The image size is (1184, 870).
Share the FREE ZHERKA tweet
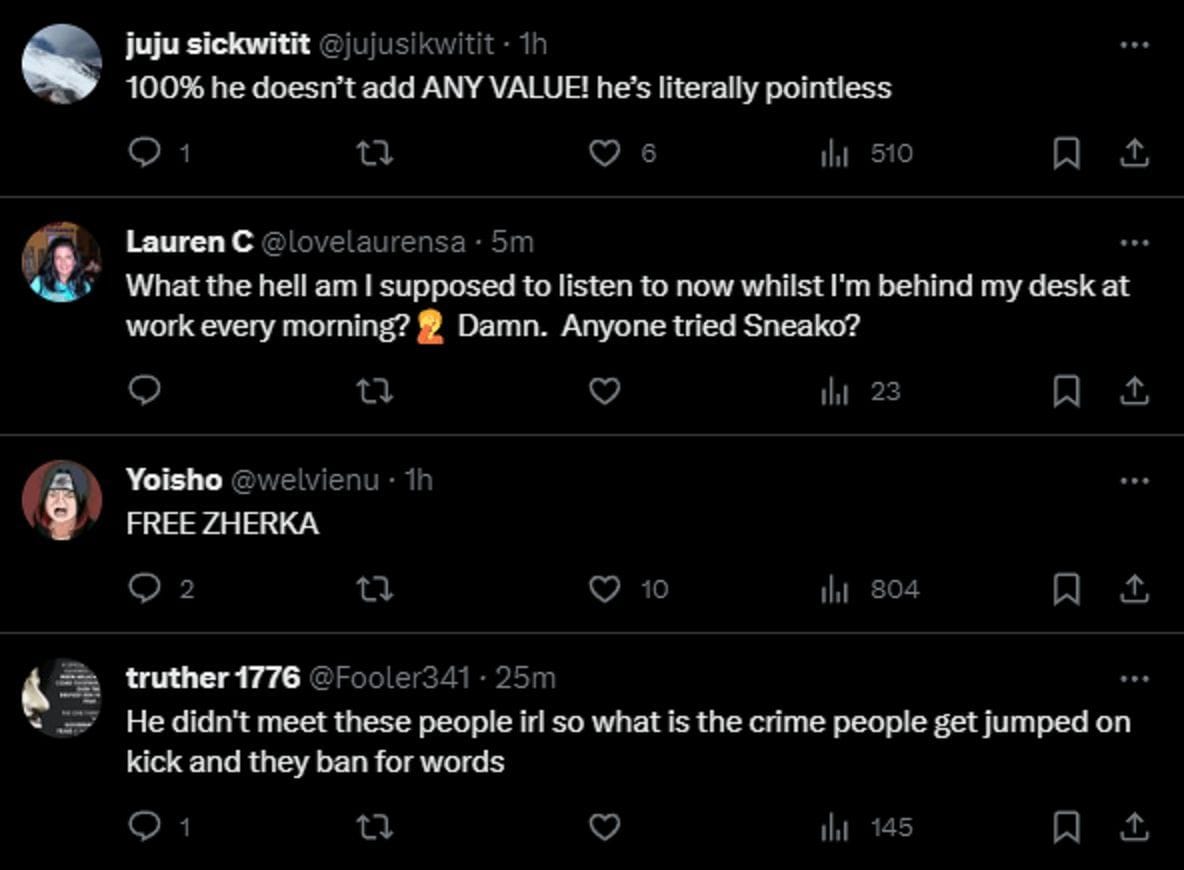[x=1135, y=590]
